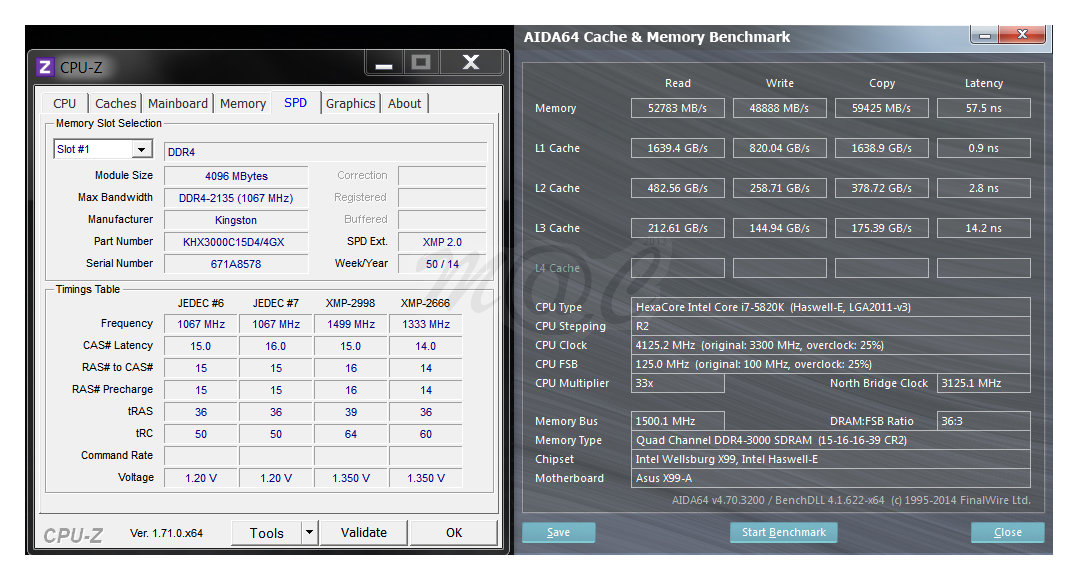Click Memory Write 48888 MB/s result
Image resolution: width=1078 pixels, height=580 pixels.
click(779, 108)
